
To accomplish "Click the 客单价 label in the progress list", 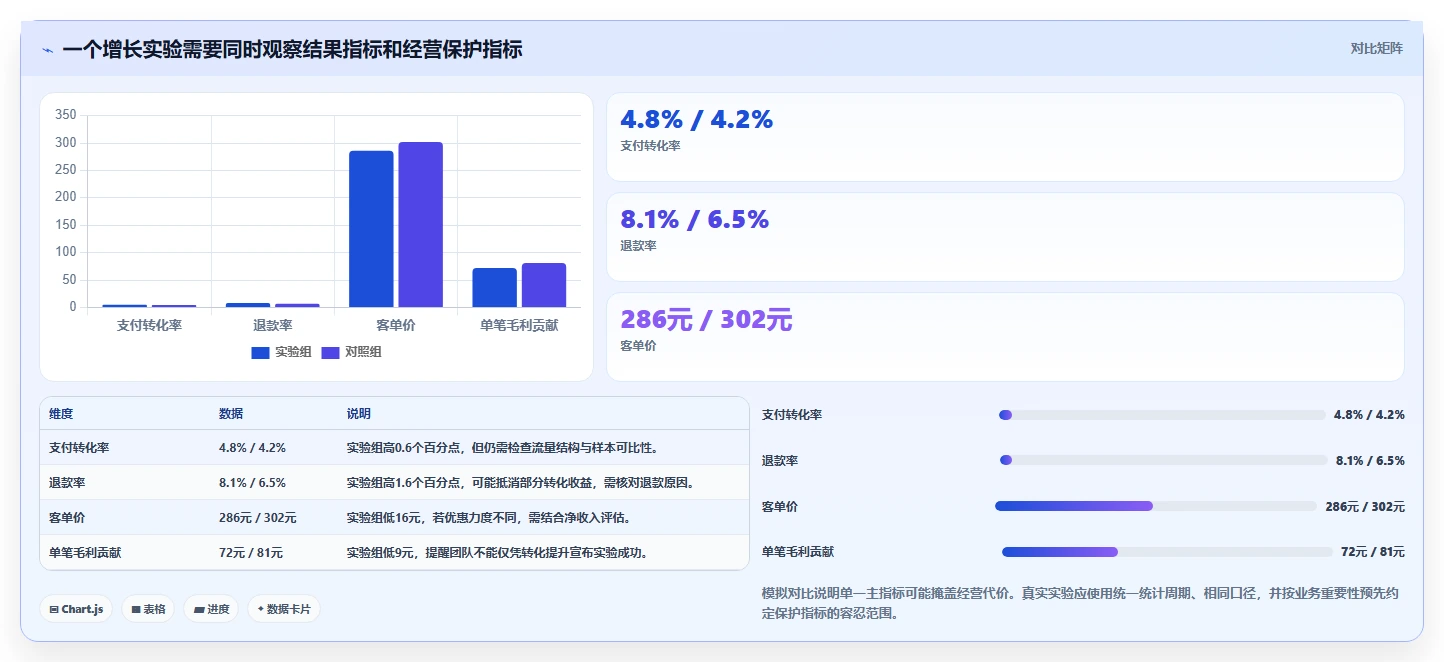I will pyautogui.click(x=780, y=507).
